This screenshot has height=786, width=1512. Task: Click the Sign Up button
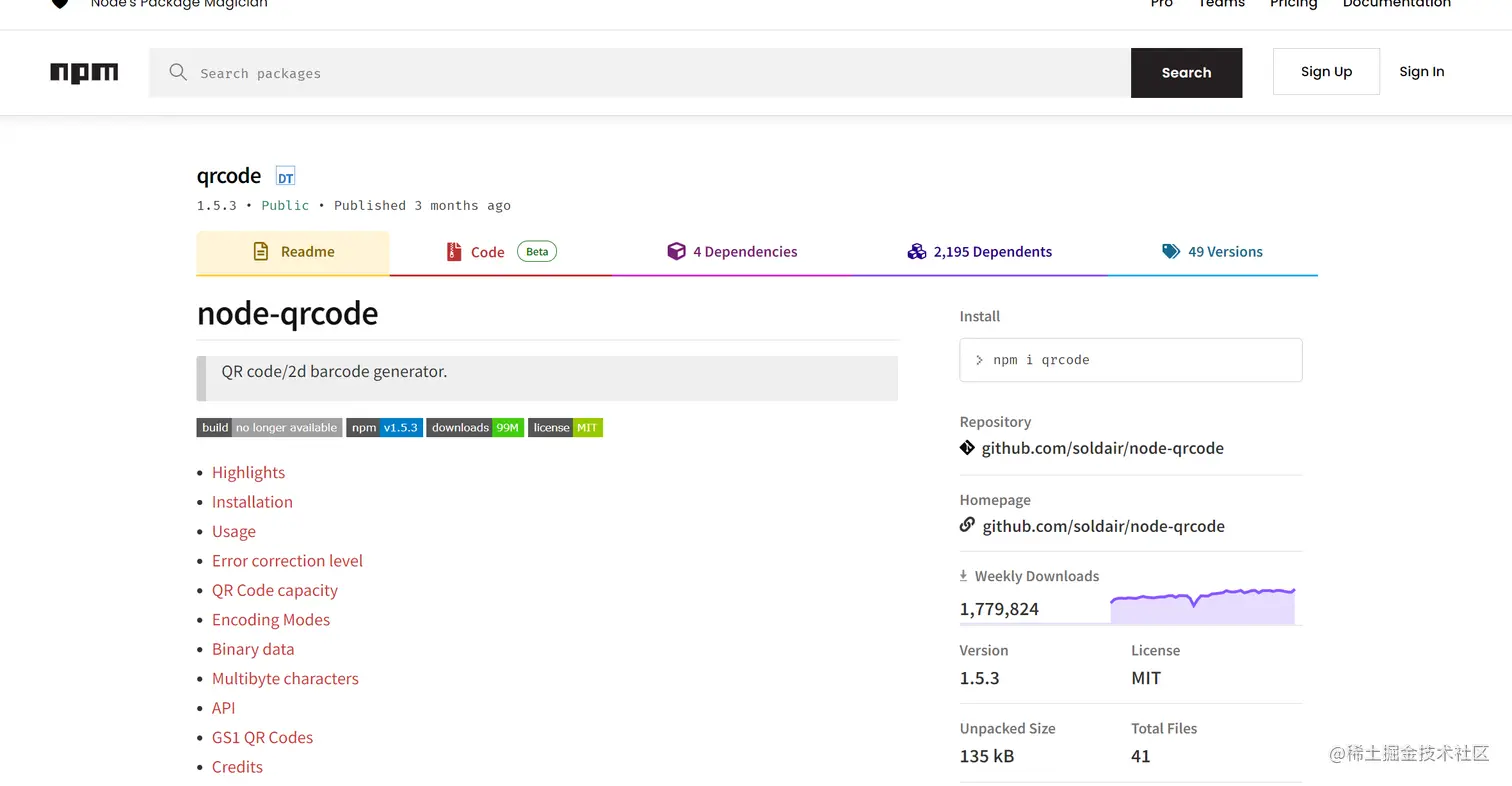pos(1326,72)
